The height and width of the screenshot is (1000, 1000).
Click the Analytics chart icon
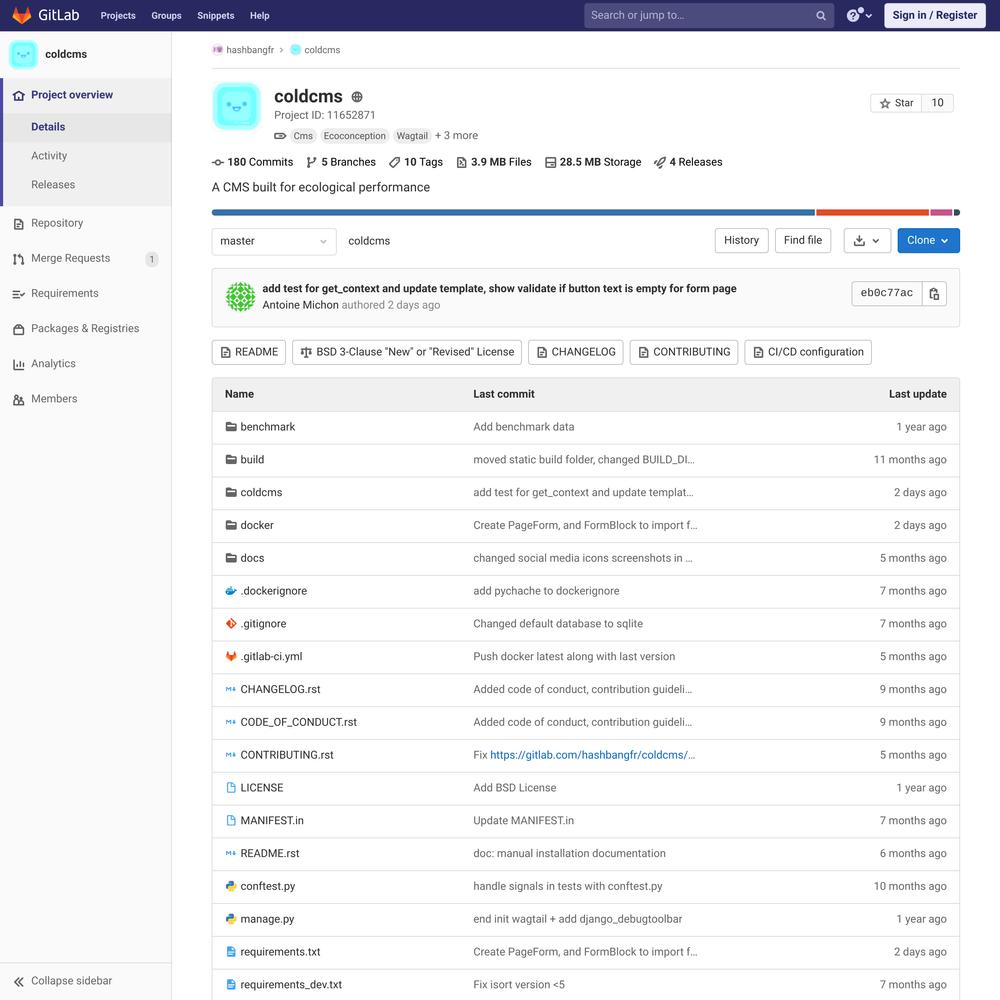click(x=18, y=364)
